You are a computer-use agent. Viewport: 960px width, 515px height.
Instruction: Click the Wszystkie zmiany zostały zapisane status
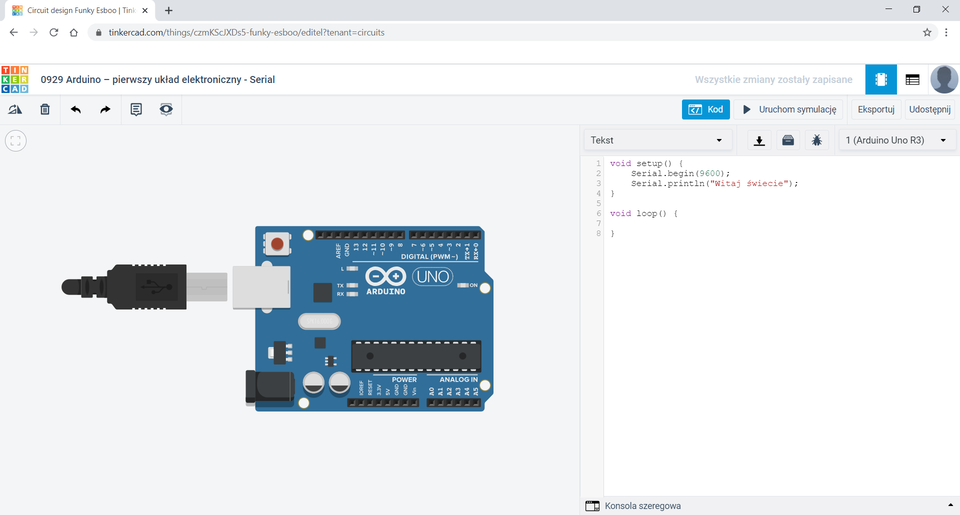pos(773,80)
